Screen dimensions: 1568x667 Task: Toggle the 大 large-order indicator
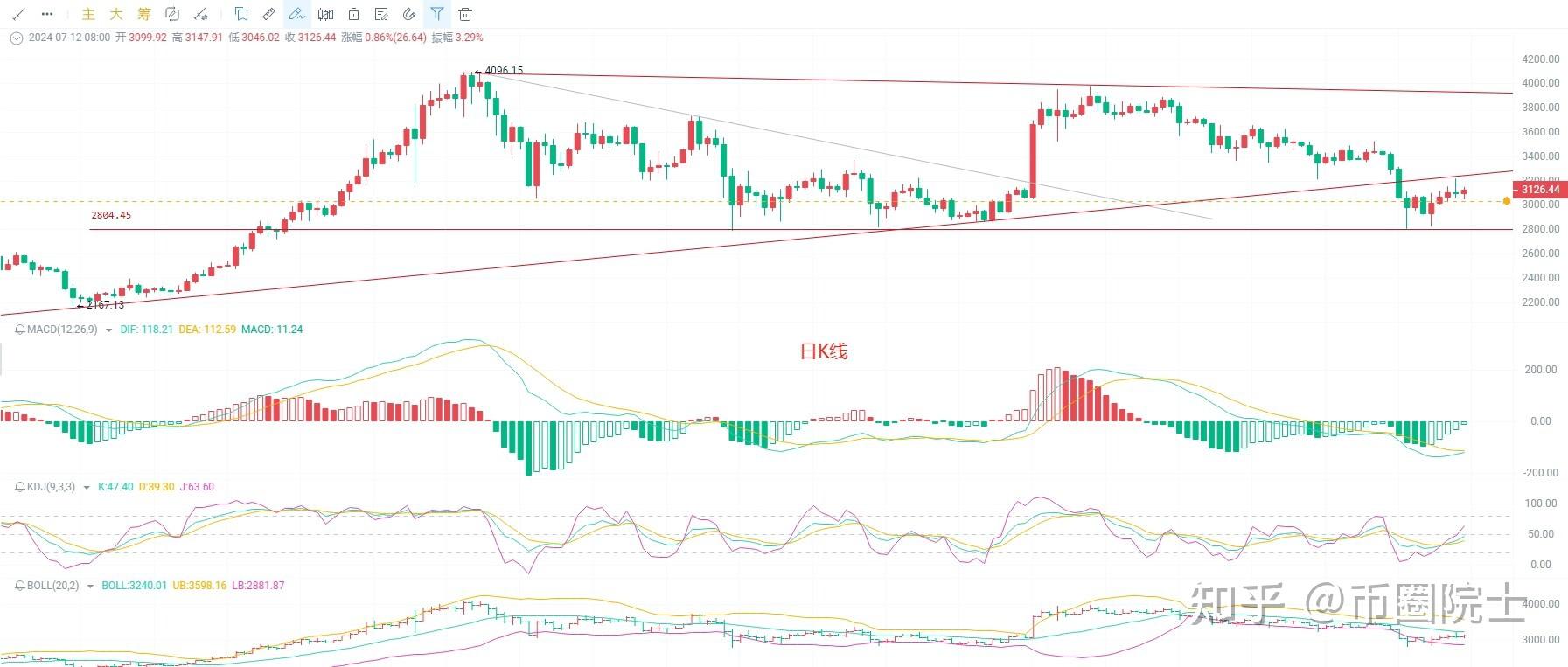[x=116, y=14]
